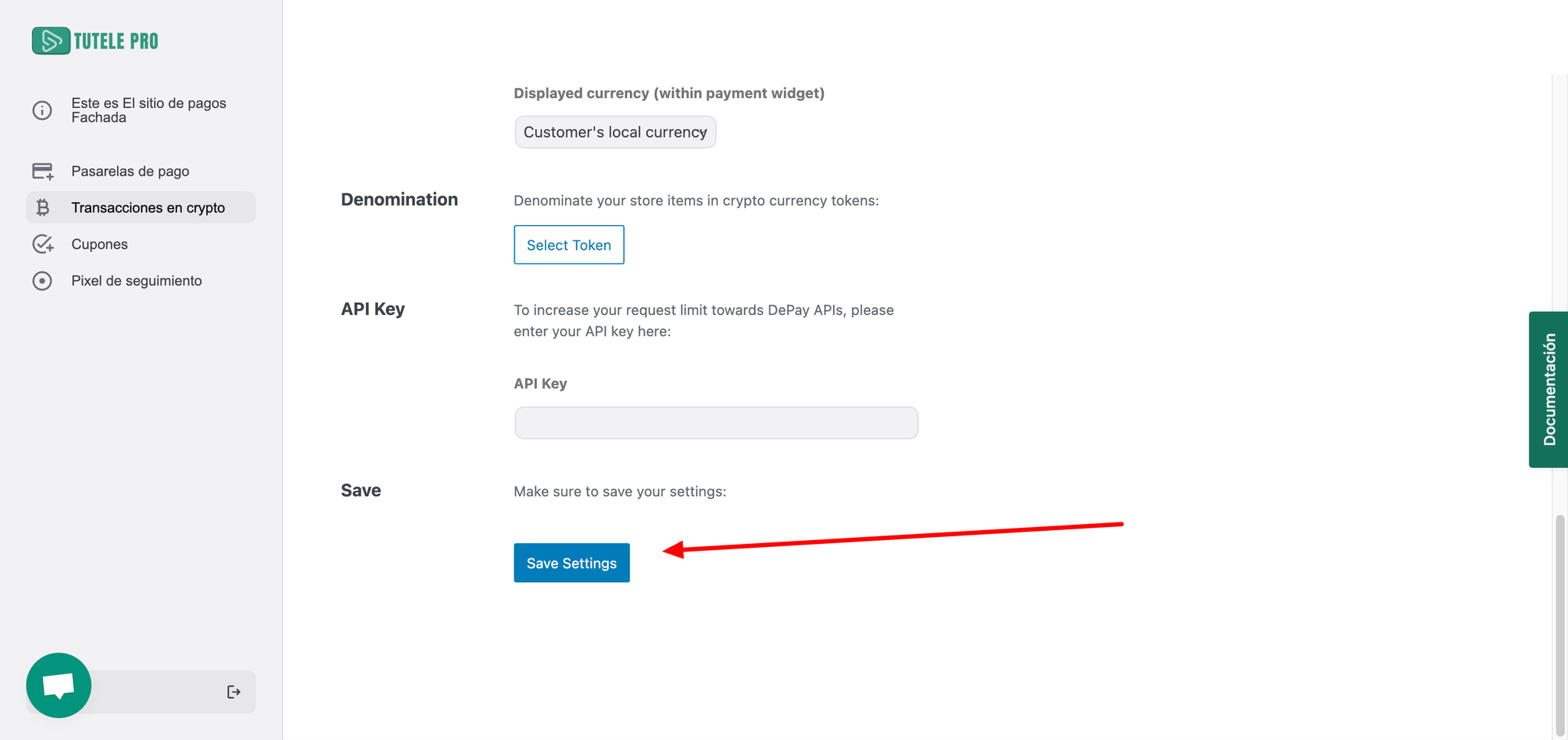Click the Bitcoin crypto icon

43,208
